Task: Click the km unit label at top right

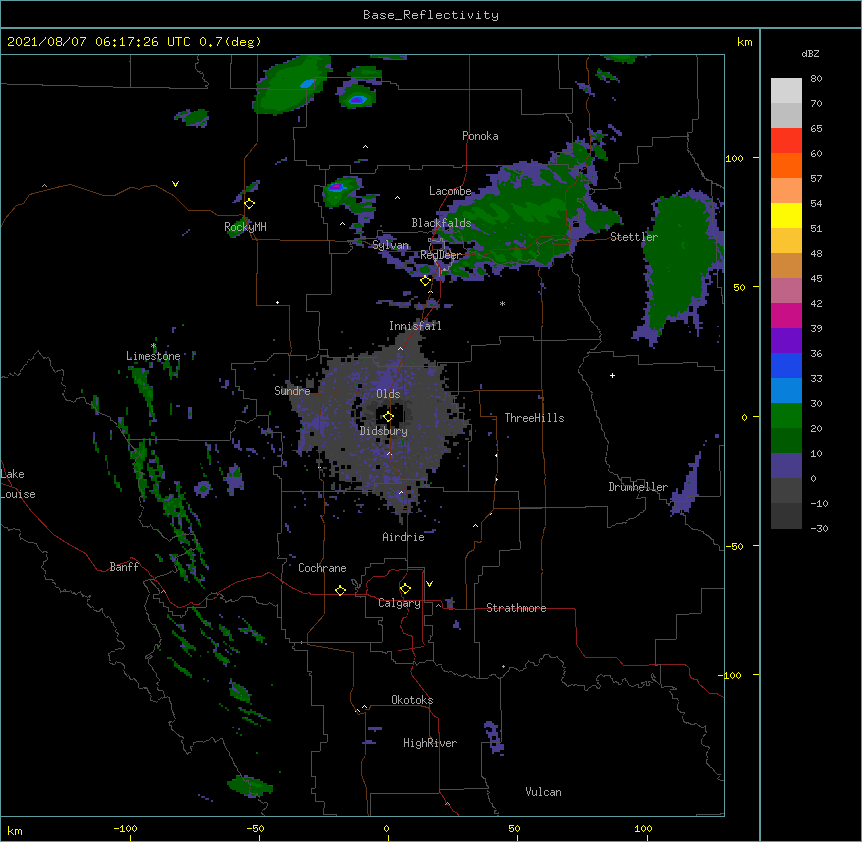Action: pos(744,42)
